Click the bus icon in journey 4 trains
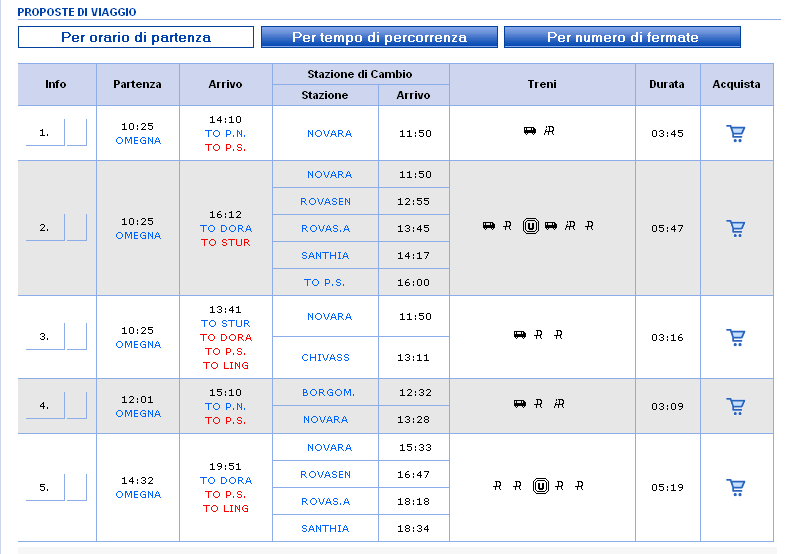Image resolution: width=800 pixels, height=554 pixels. point(519,404)
